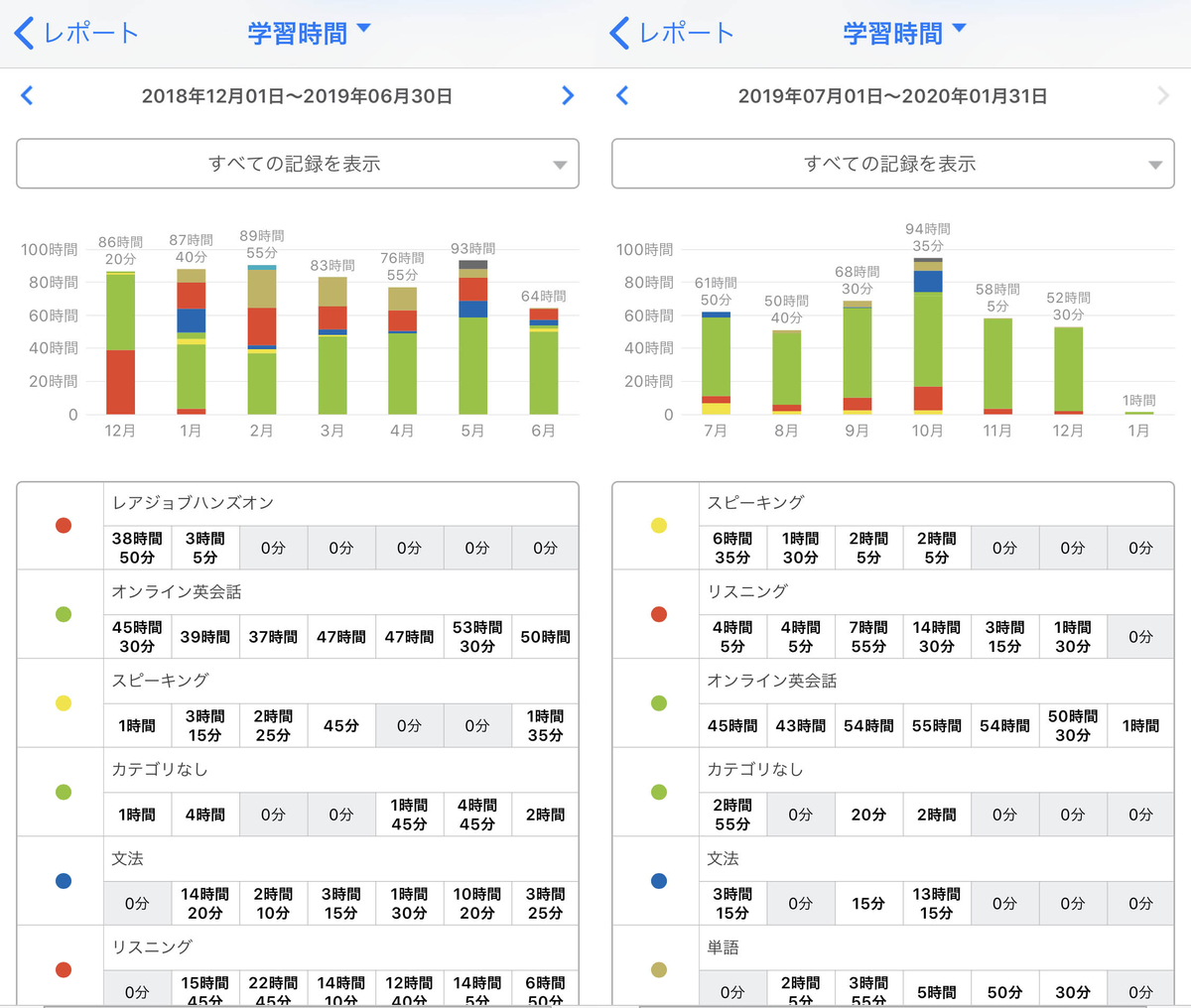Show previous period before 2019年07月01日
This screenshot has height=1008, width=1191.
click(622, 95)
